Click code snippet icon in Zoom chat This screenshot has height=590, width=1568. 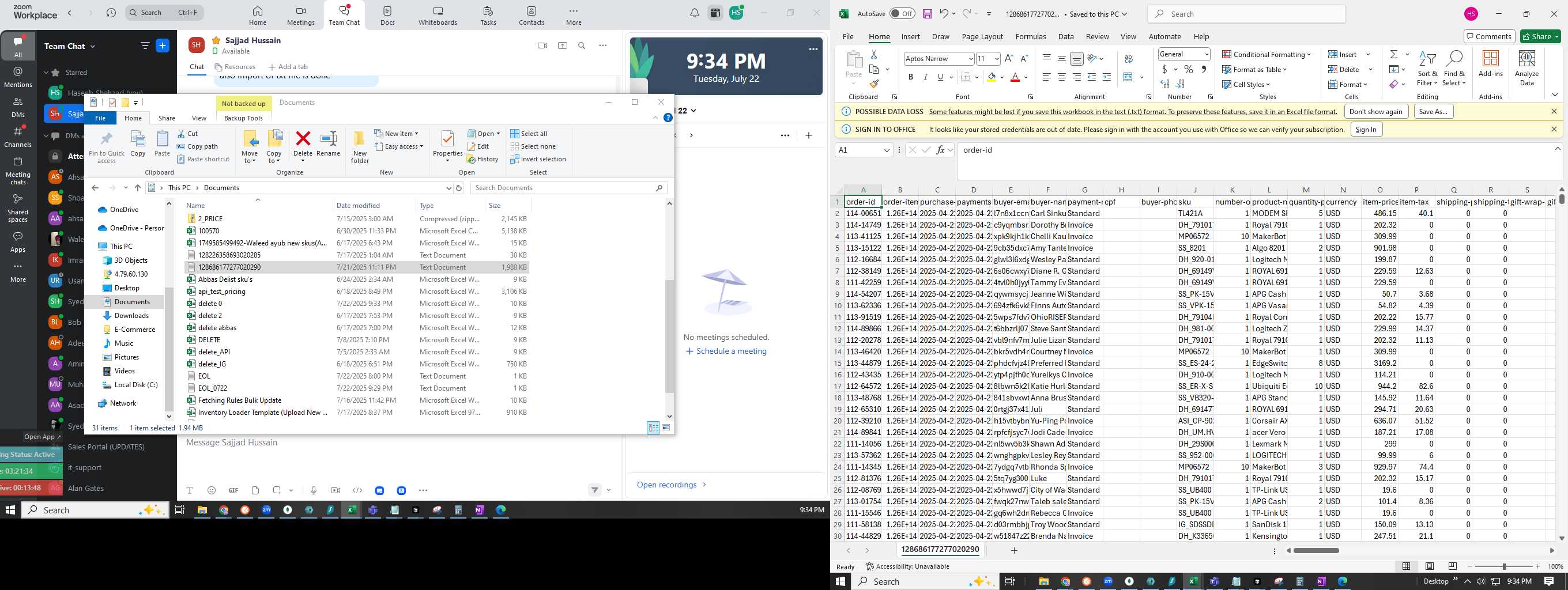tap(357, 490)
